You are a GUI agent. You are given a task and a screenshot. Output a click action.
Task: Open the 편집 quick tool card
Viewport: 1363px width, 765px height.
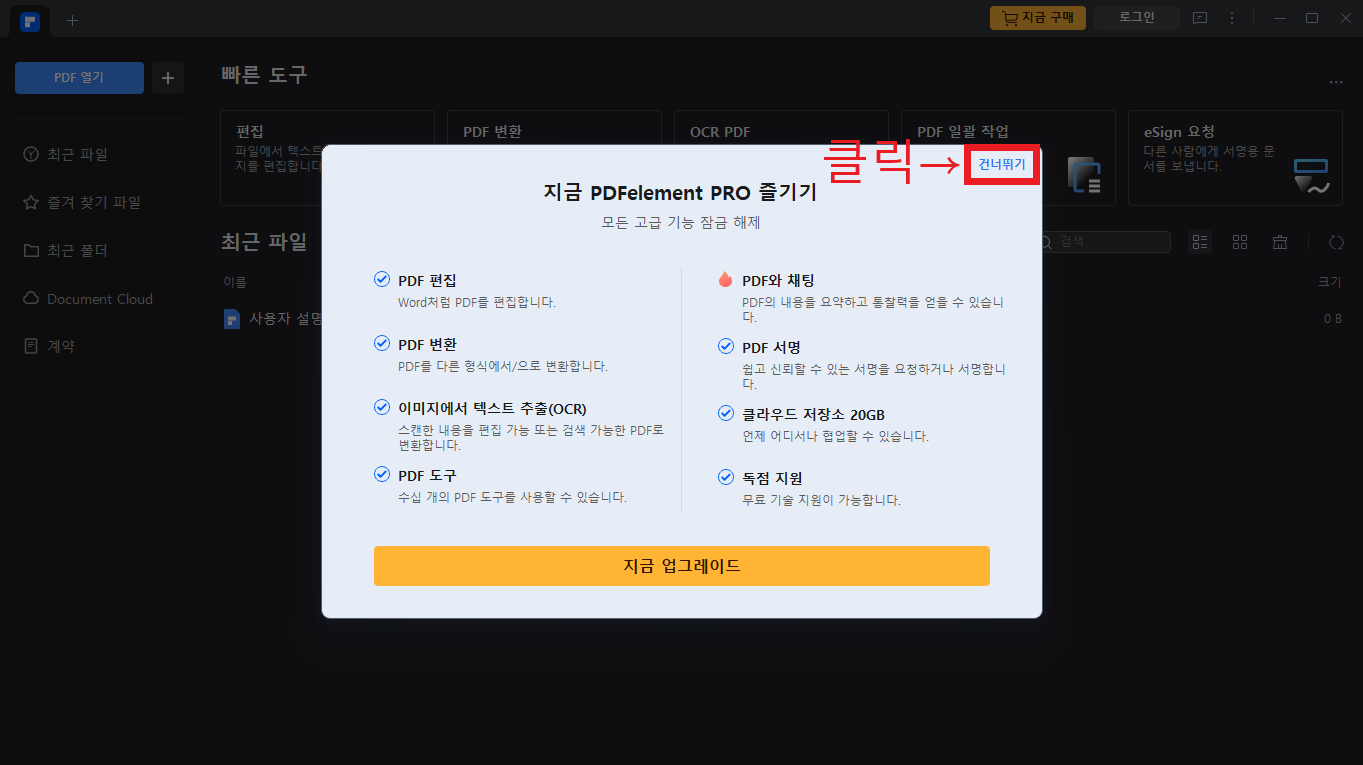(327, 158)
